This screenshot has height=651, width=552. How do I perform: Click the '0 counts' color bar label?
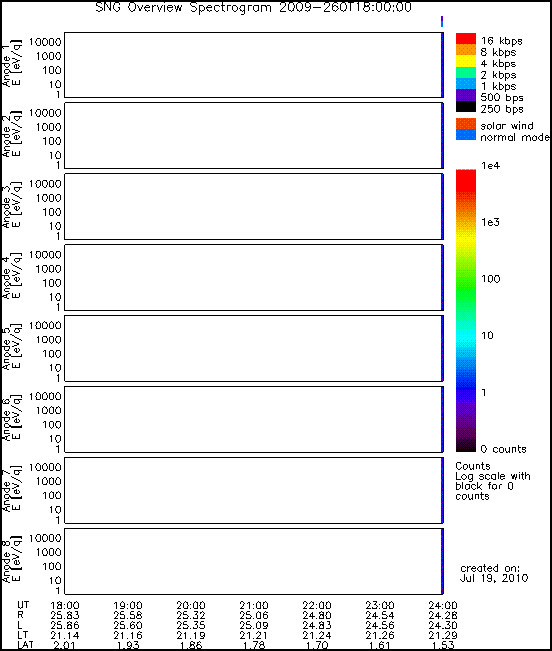click(503, 449)
